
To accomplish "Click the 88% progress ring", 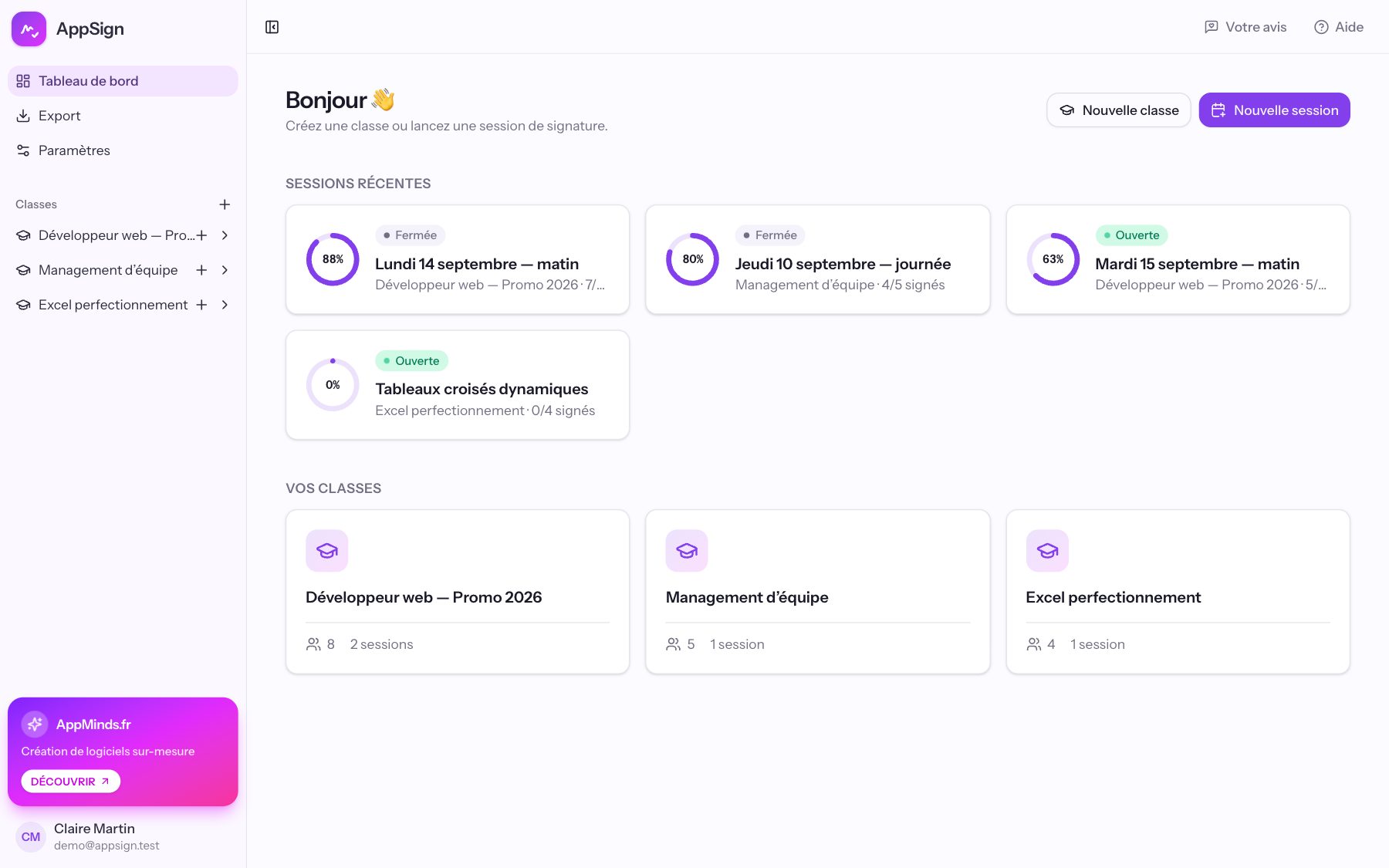I will [333, 259].
